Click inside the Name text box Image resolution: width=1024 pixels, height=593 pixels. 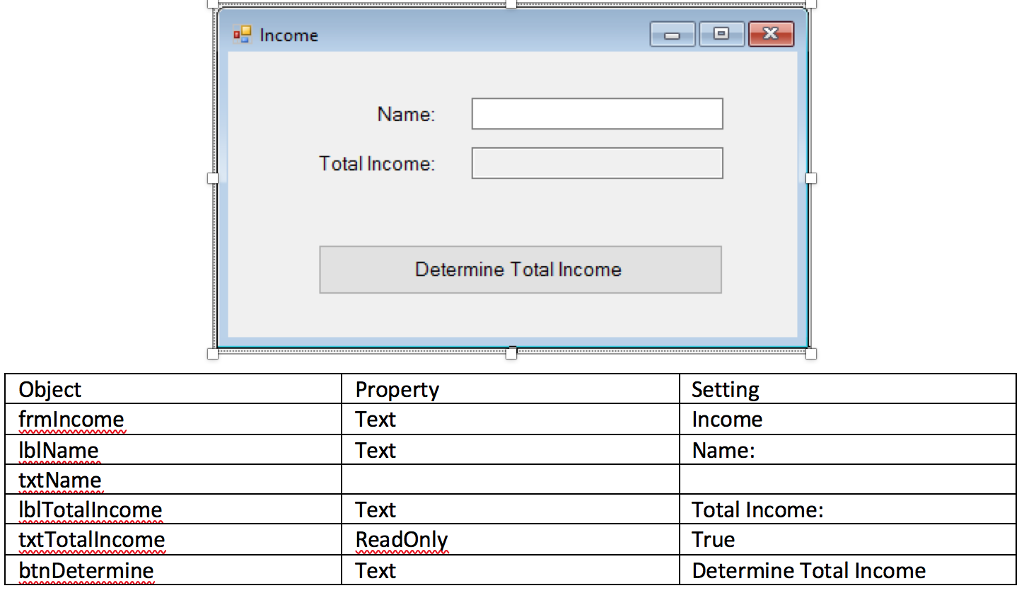(596, 113)
